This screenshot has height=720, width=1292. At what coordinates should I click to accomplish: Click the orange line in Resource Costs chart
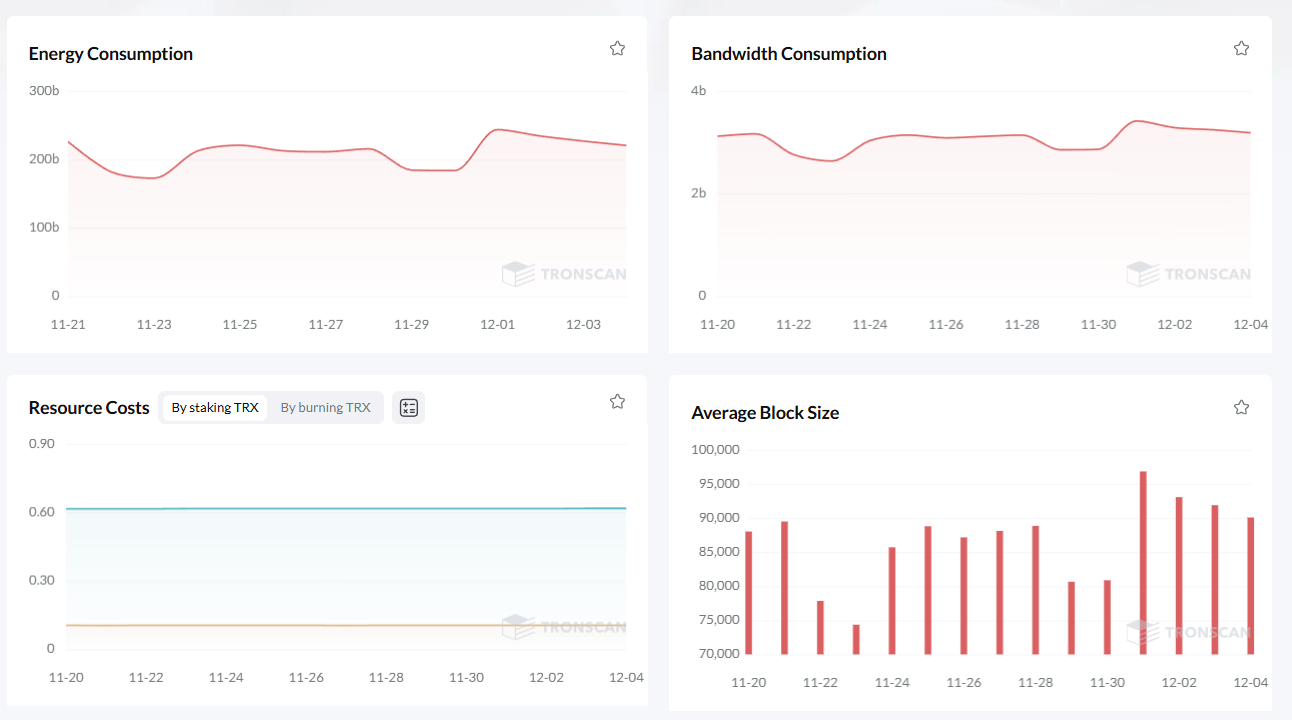tap(300, 625)
